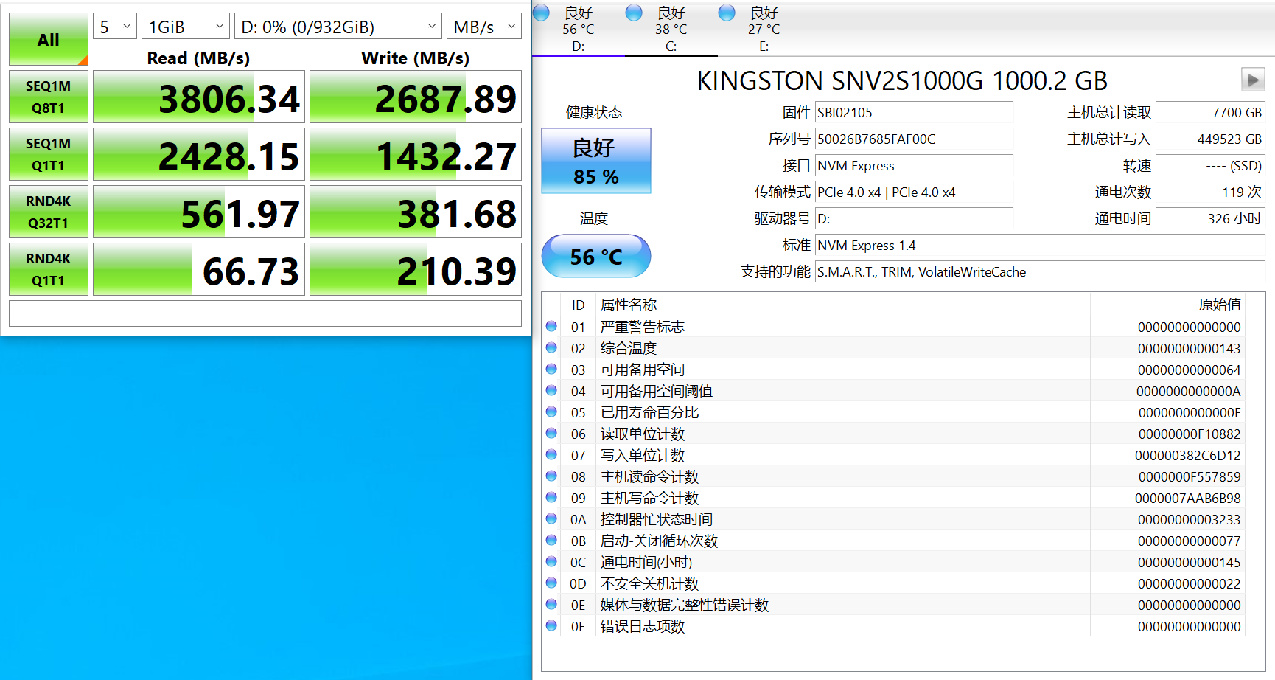Start all benchmarks with the All button
Image resolution: width=1275 pixels, height=680 pixels.
48,40
